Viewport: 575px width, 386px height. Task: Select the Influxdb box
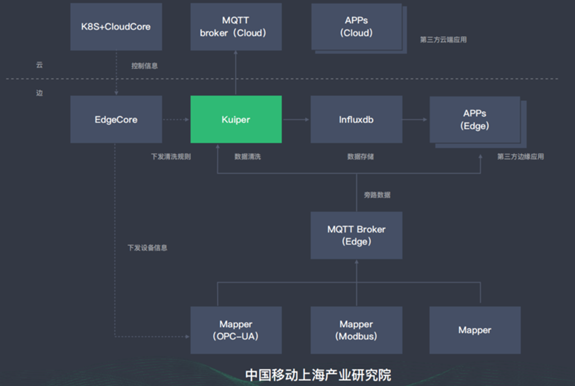pos(356,120)
